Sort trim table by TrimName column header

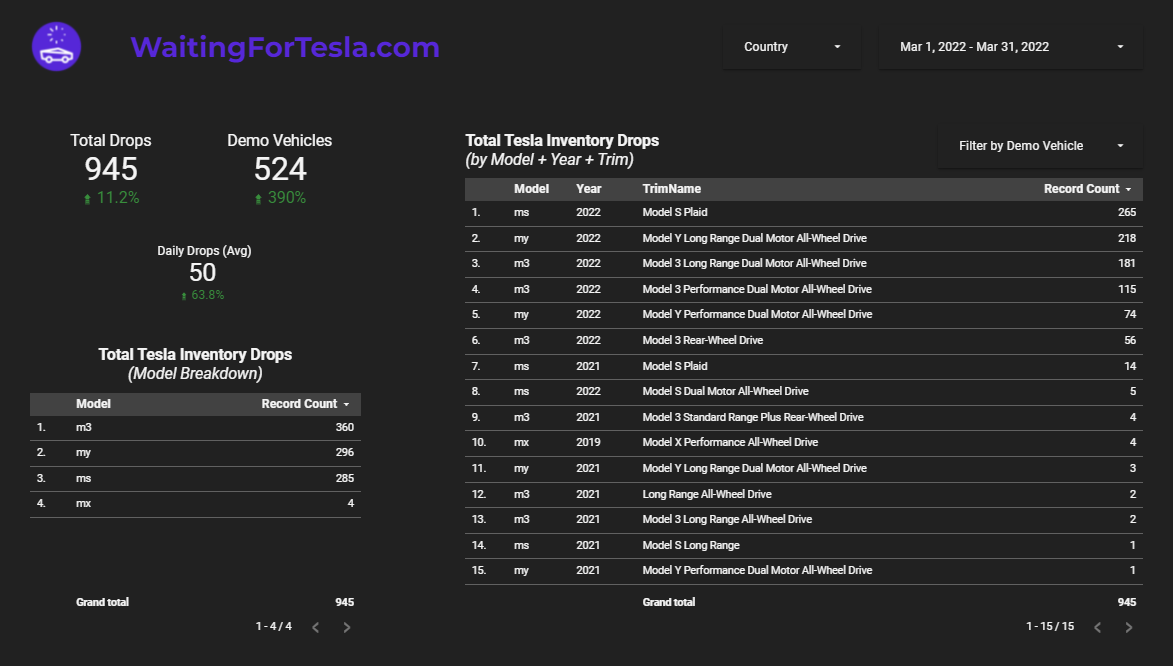(672, 189)
